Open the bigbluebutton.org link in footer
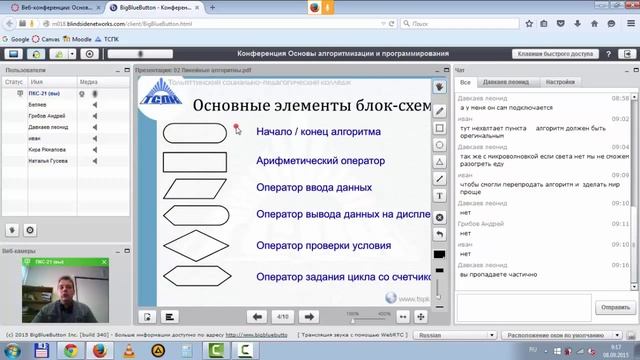The width and height of the screenshot is (640, 360). [256, 335]
